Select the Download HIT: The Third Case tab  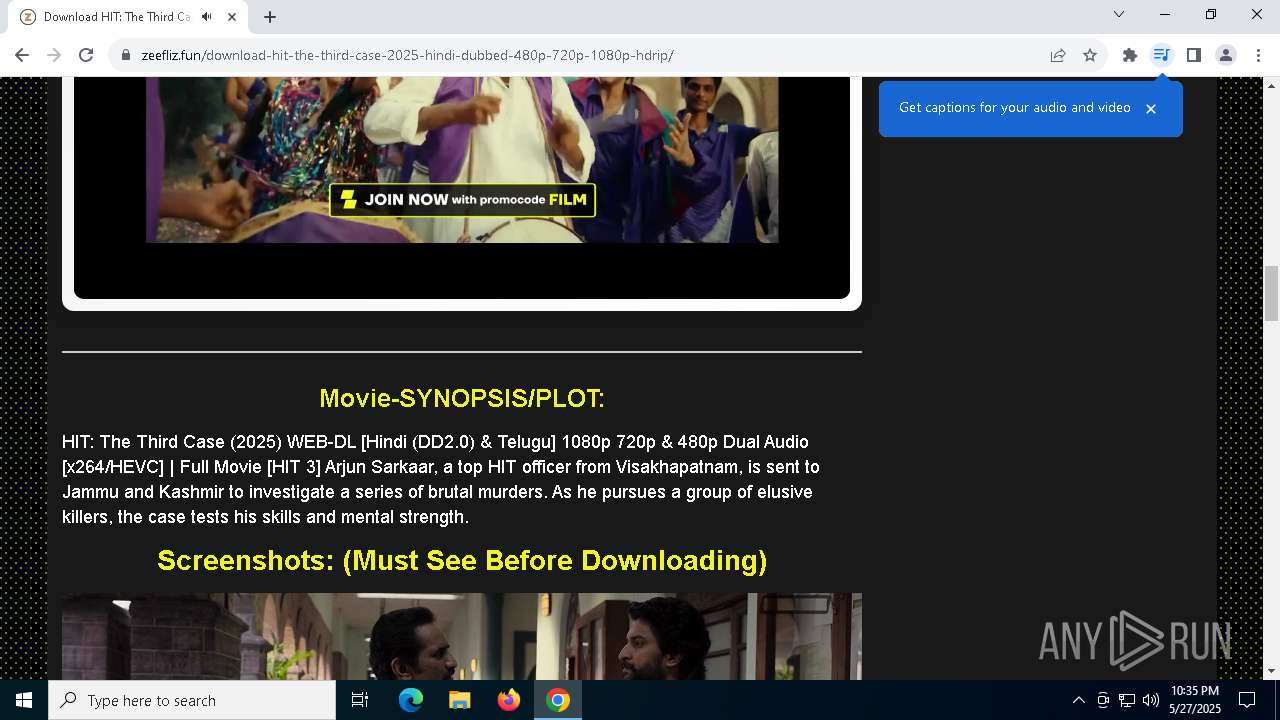tap(129, 17)
